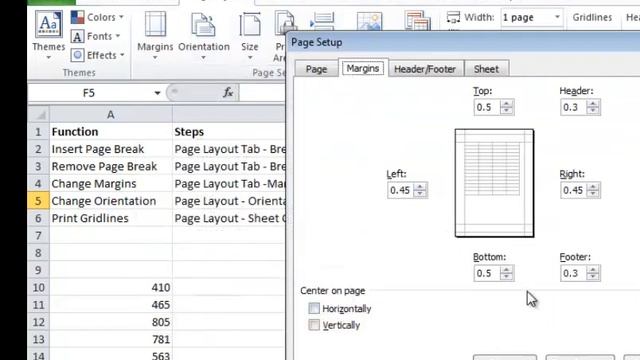Click the Breaks ribbon icon
This screenshot has height=360, width=640.
(323, 21)
